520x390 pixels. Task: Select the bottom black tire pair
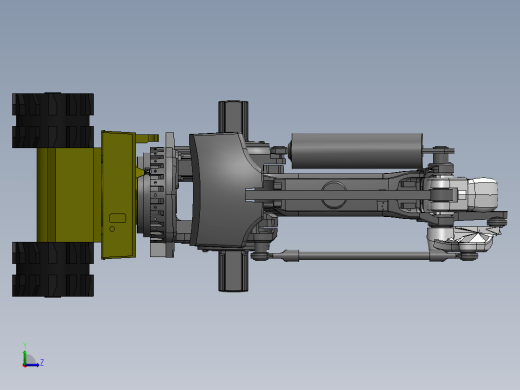pos(53,269)
